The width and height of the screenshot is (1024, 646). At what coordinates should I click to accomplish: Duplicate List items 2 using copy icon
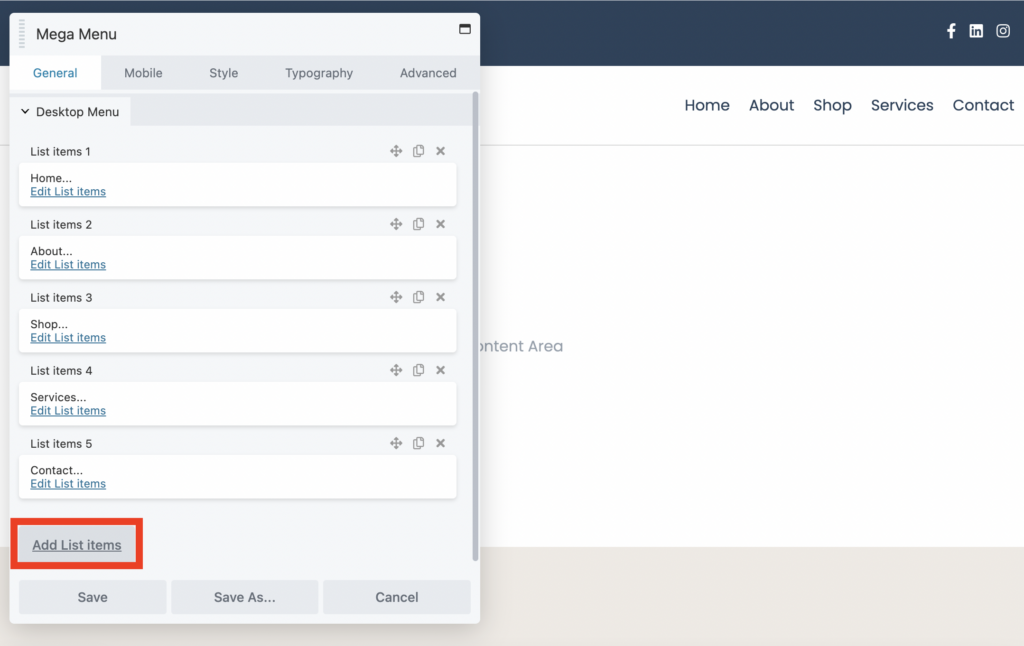418,224
